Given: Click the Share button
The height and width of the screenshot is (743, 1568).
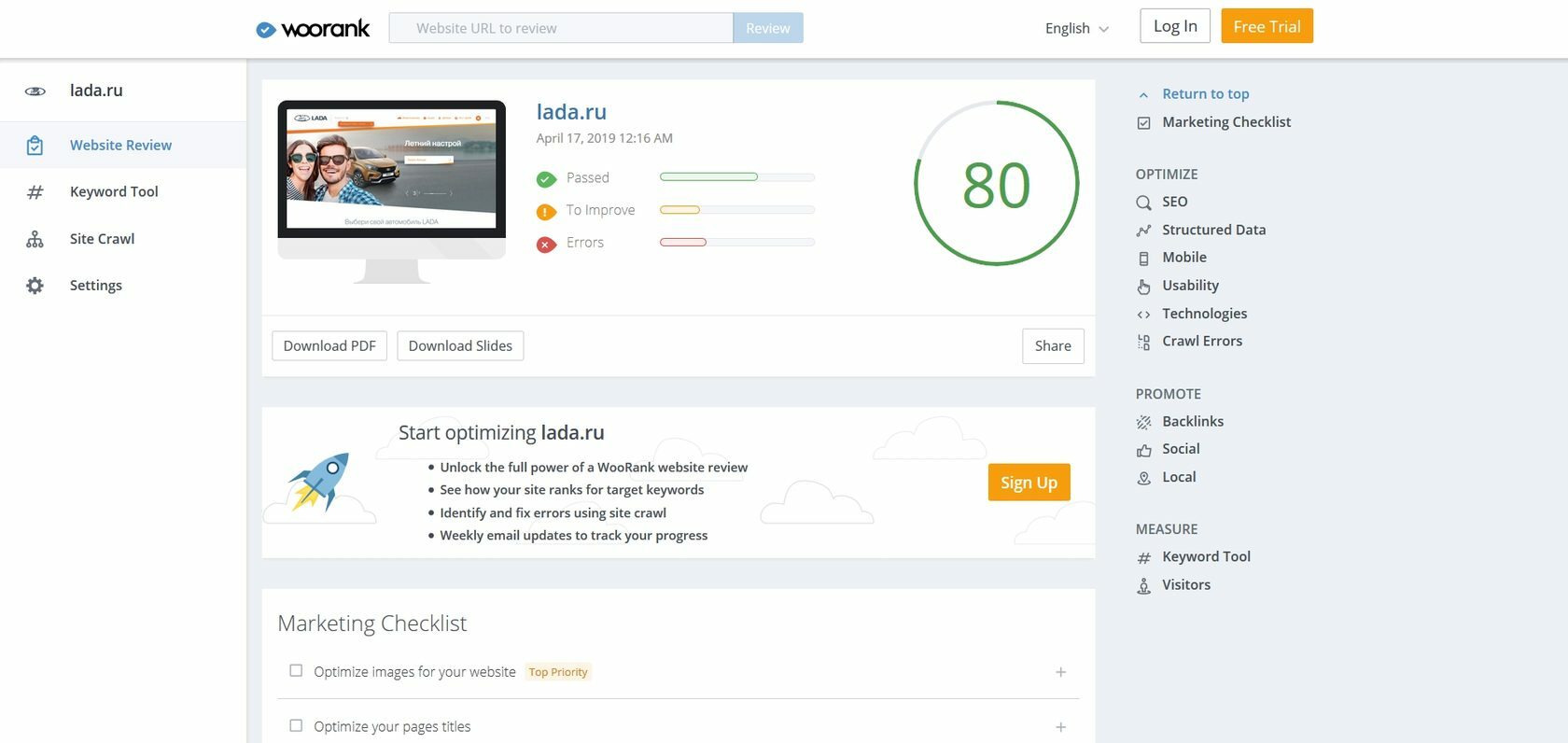Looking at the screenshot, I should (1053, 345).
